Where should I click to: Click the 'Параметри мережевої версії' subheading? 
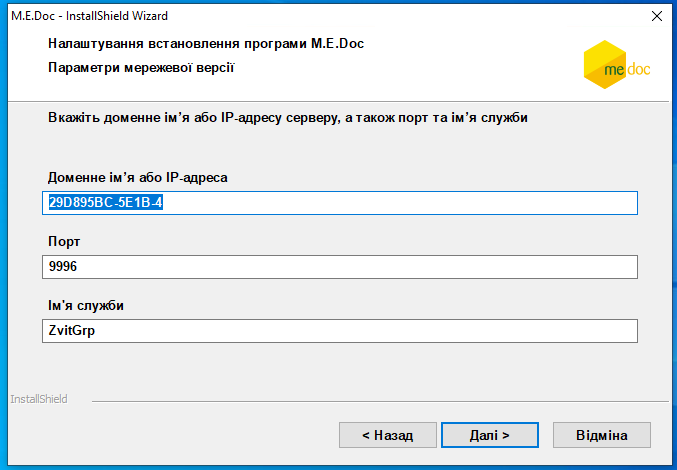[140, 68]
